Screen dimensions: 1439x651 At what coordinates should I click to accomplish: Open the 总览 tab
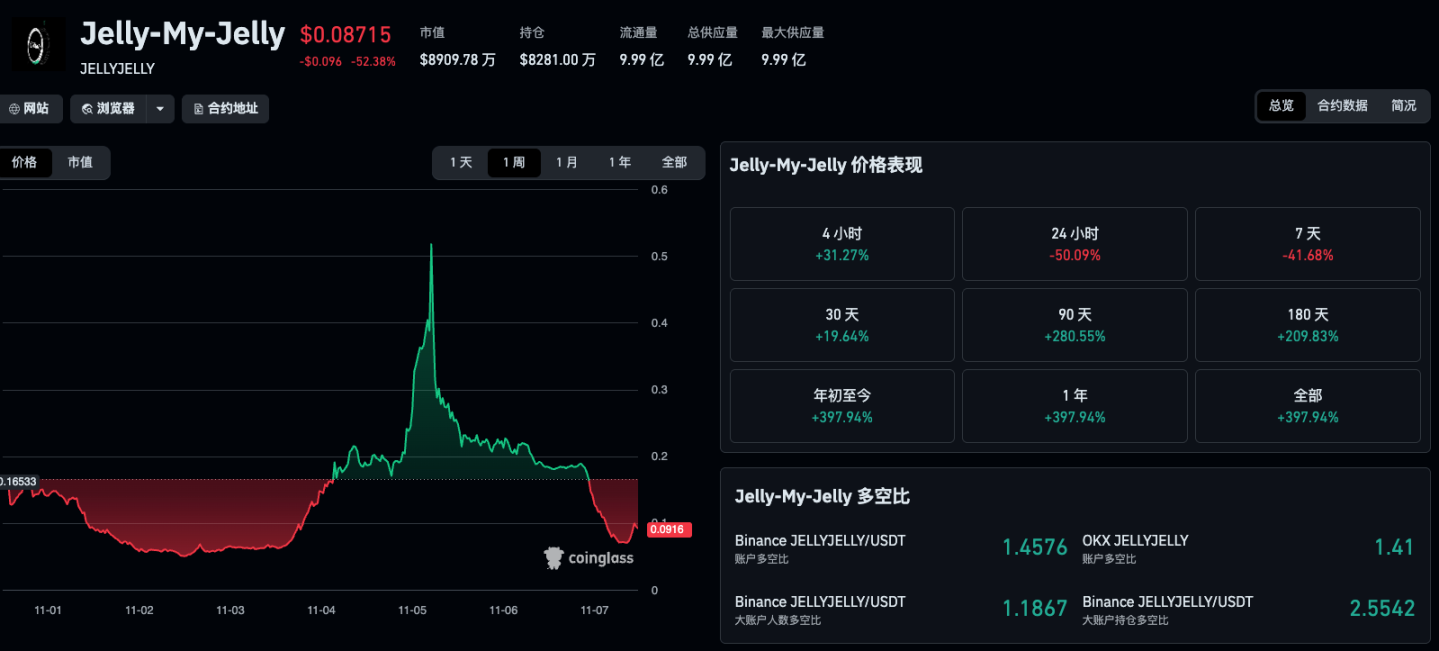click(1281, 106)
